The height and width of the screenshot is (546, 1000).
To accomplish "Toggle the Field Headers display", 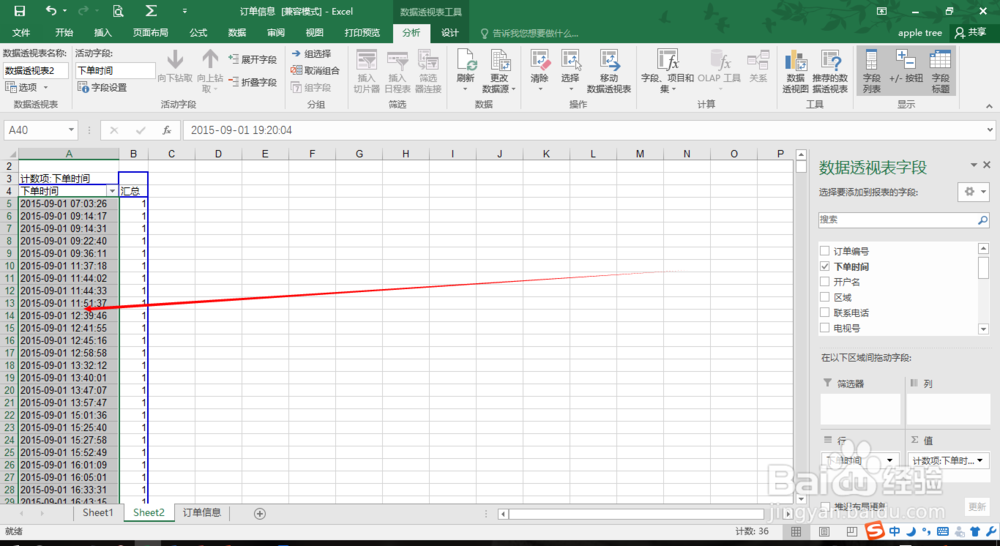I will point(941,71).
